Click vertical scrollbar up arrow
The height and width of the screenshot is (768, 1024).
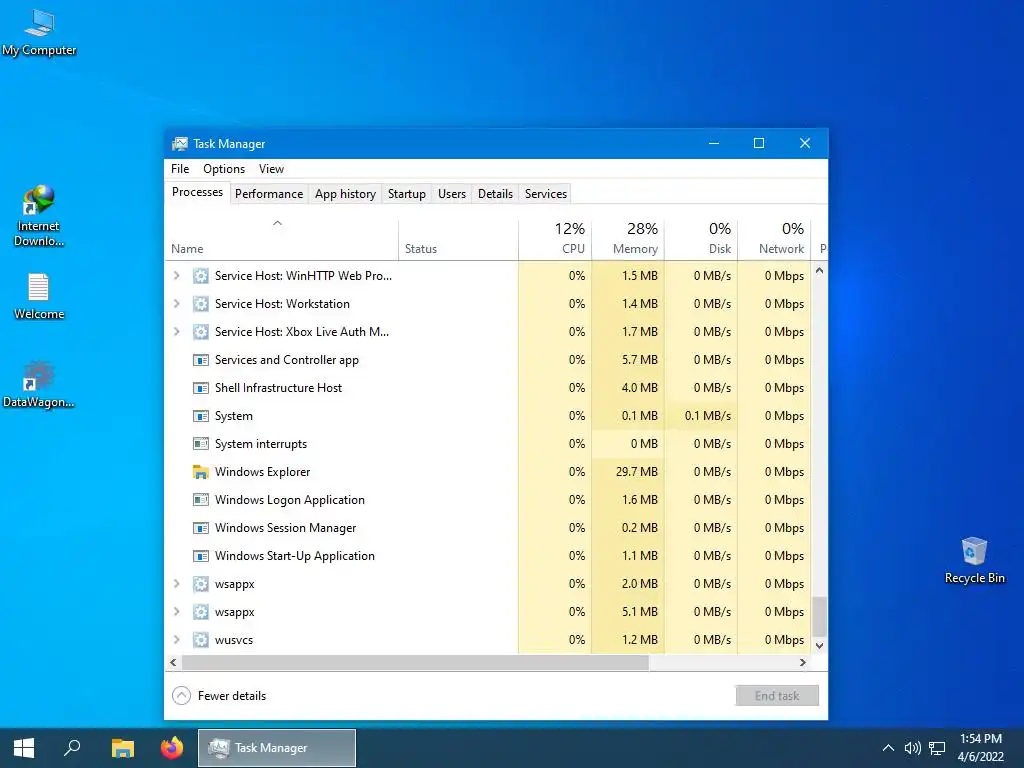tap(820, 270)
